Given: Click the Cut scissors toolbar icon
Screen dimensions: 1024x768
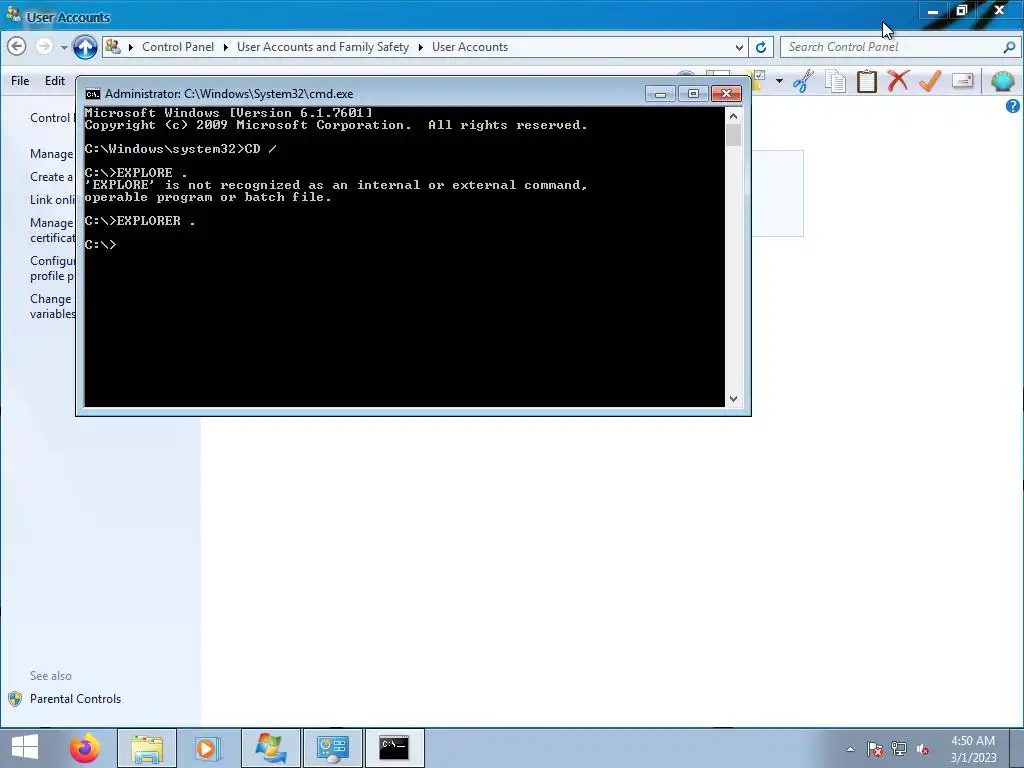Looking at the screenshot, I should pyautogui.click(x=803, y=81).
